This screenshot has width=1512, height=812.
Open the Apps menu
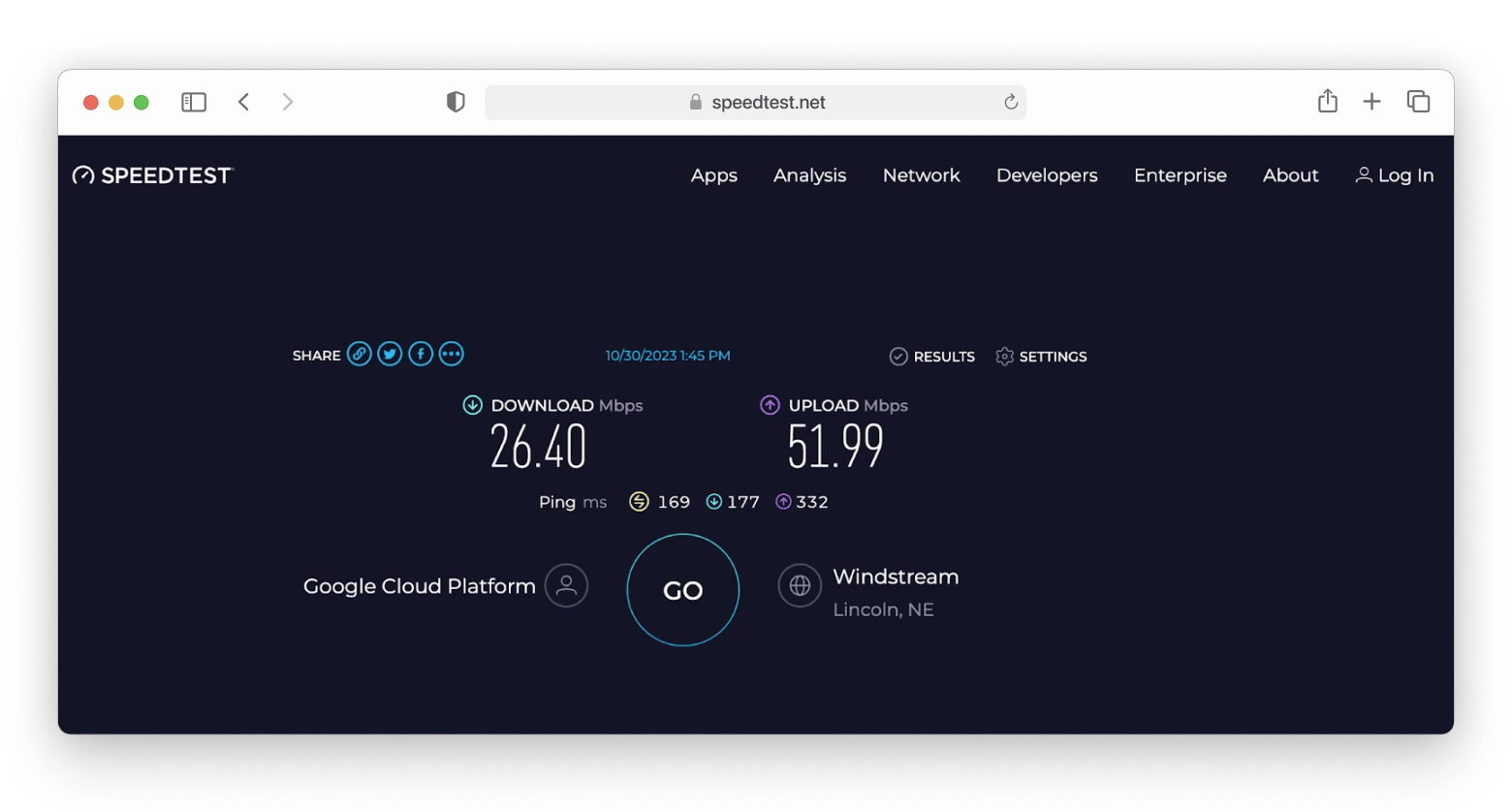point(714,175)
